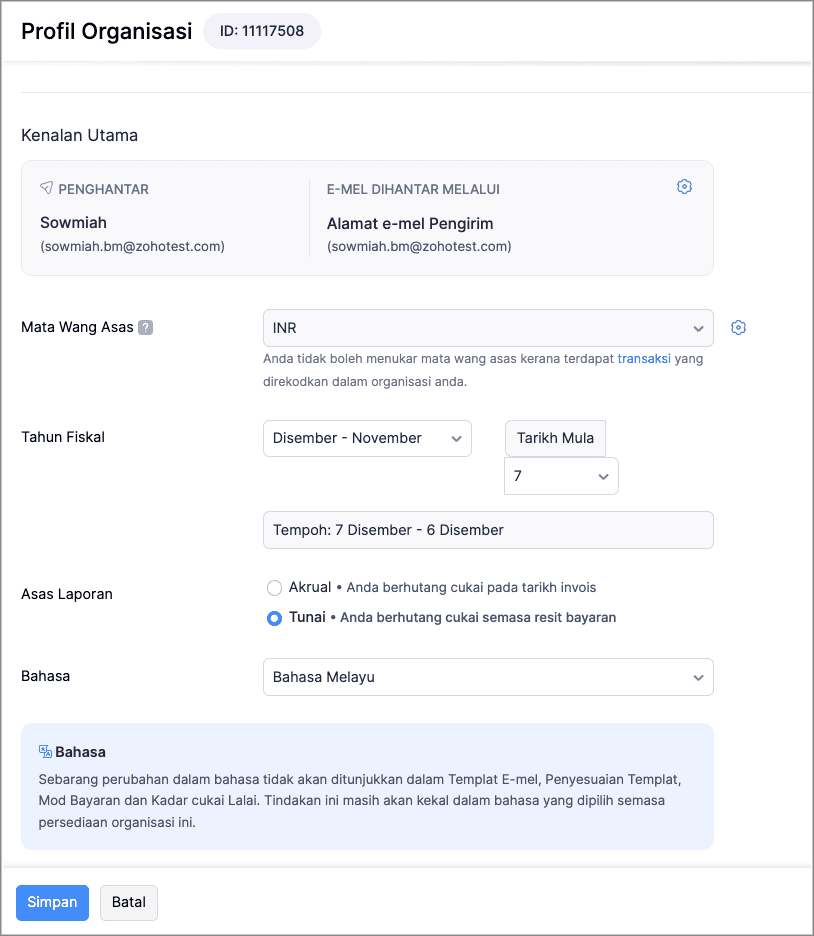The height and width of the screenshot is (936, 814).
Task: Click the Simpan button
Action: [x=53, y=903]
